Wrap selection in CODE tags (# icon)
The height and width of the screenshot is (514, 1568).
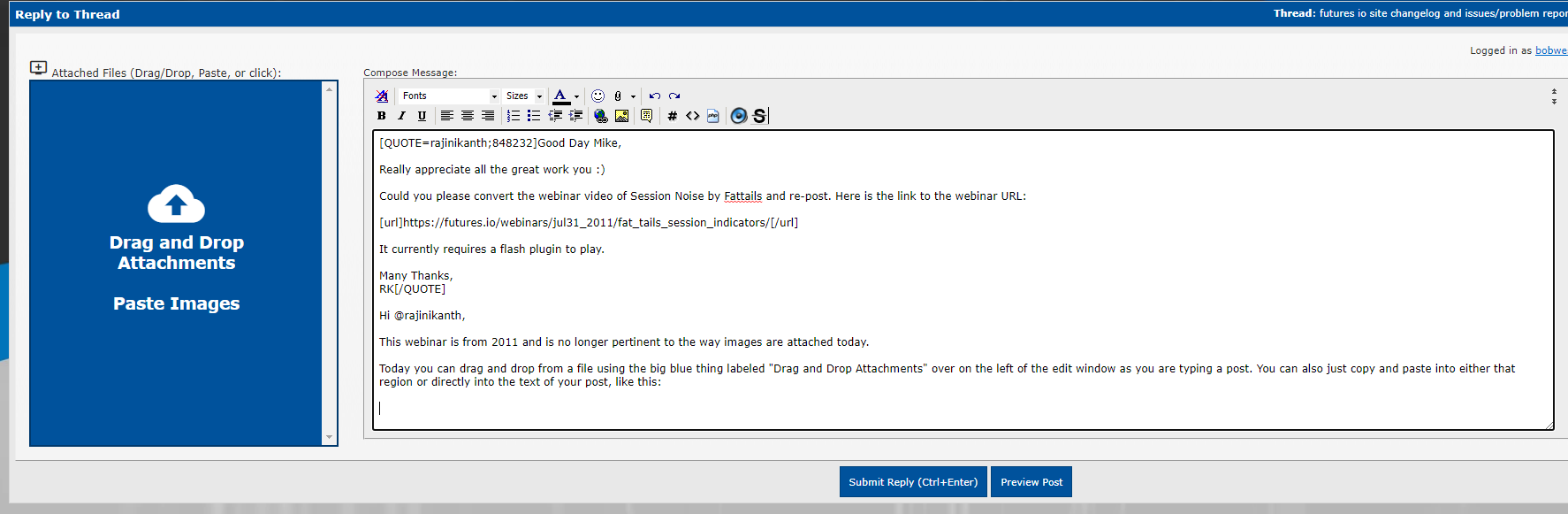point(673,116)
